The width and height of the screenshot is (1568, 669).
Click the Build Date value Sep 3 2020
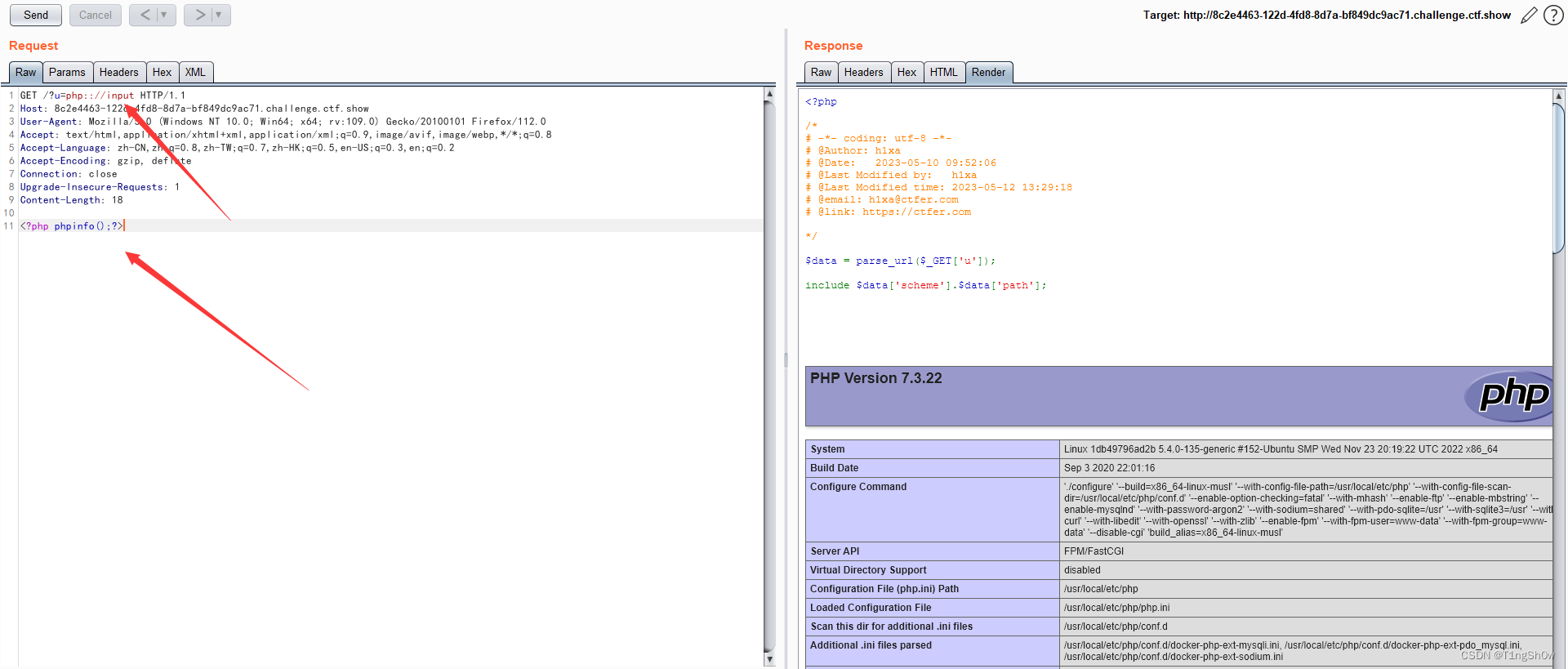[1110, 468]
